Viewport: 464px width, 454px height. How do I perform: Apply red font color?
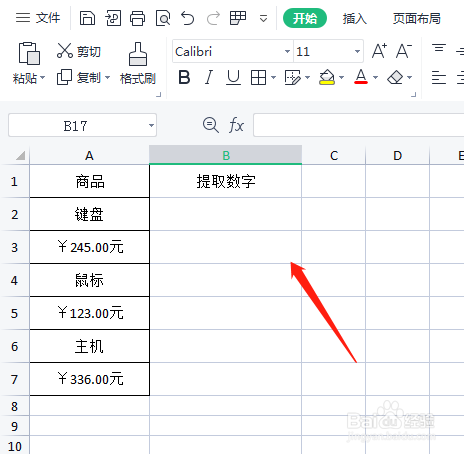[361, 77]
